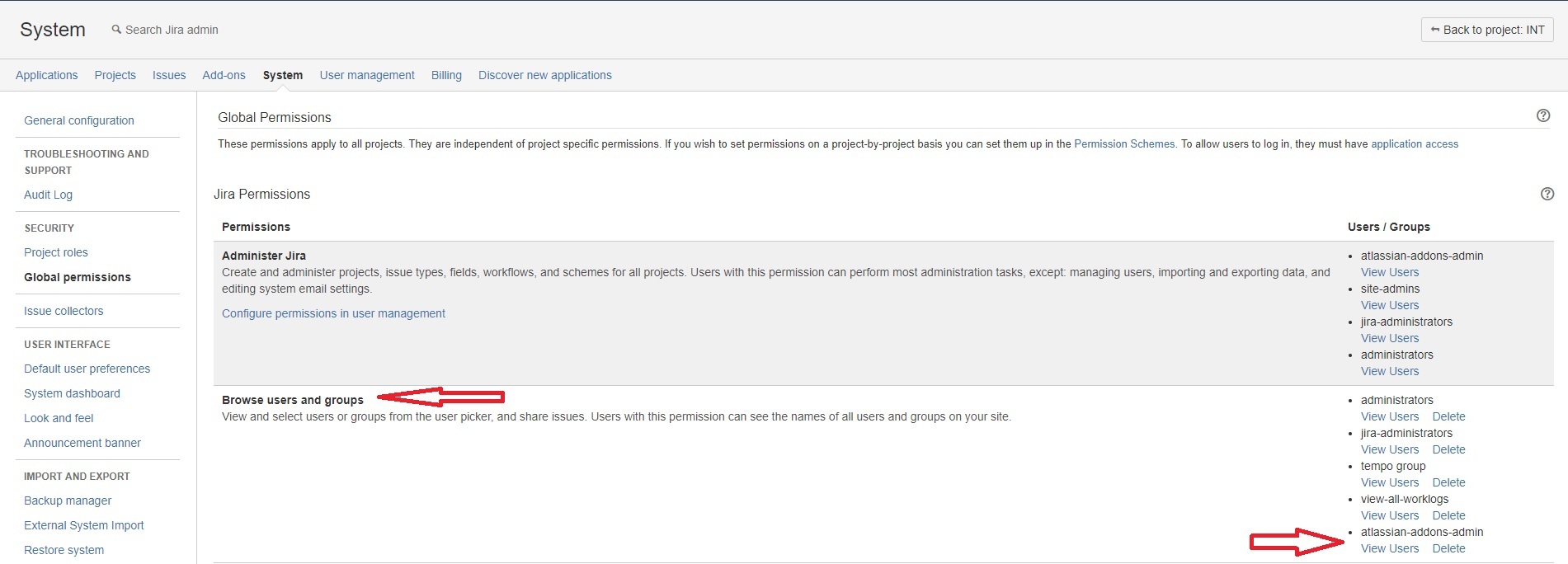Open the User management tab
This screenshot has height=564, width=1568.
(367, 75)
